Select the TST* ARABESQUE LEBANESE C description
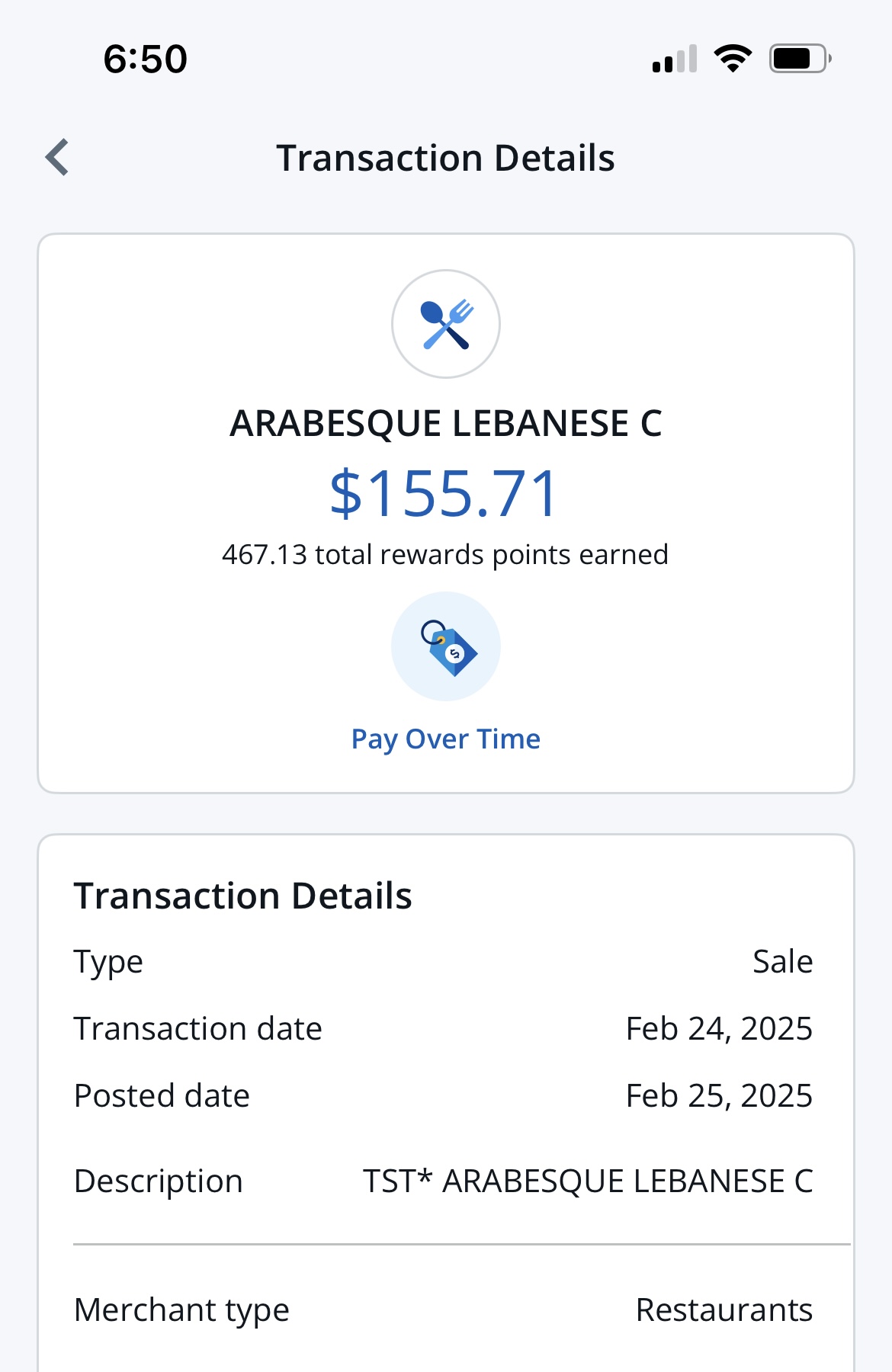Image resolution: width=892 pixels, height=1372 pixels. point(588,1181)
